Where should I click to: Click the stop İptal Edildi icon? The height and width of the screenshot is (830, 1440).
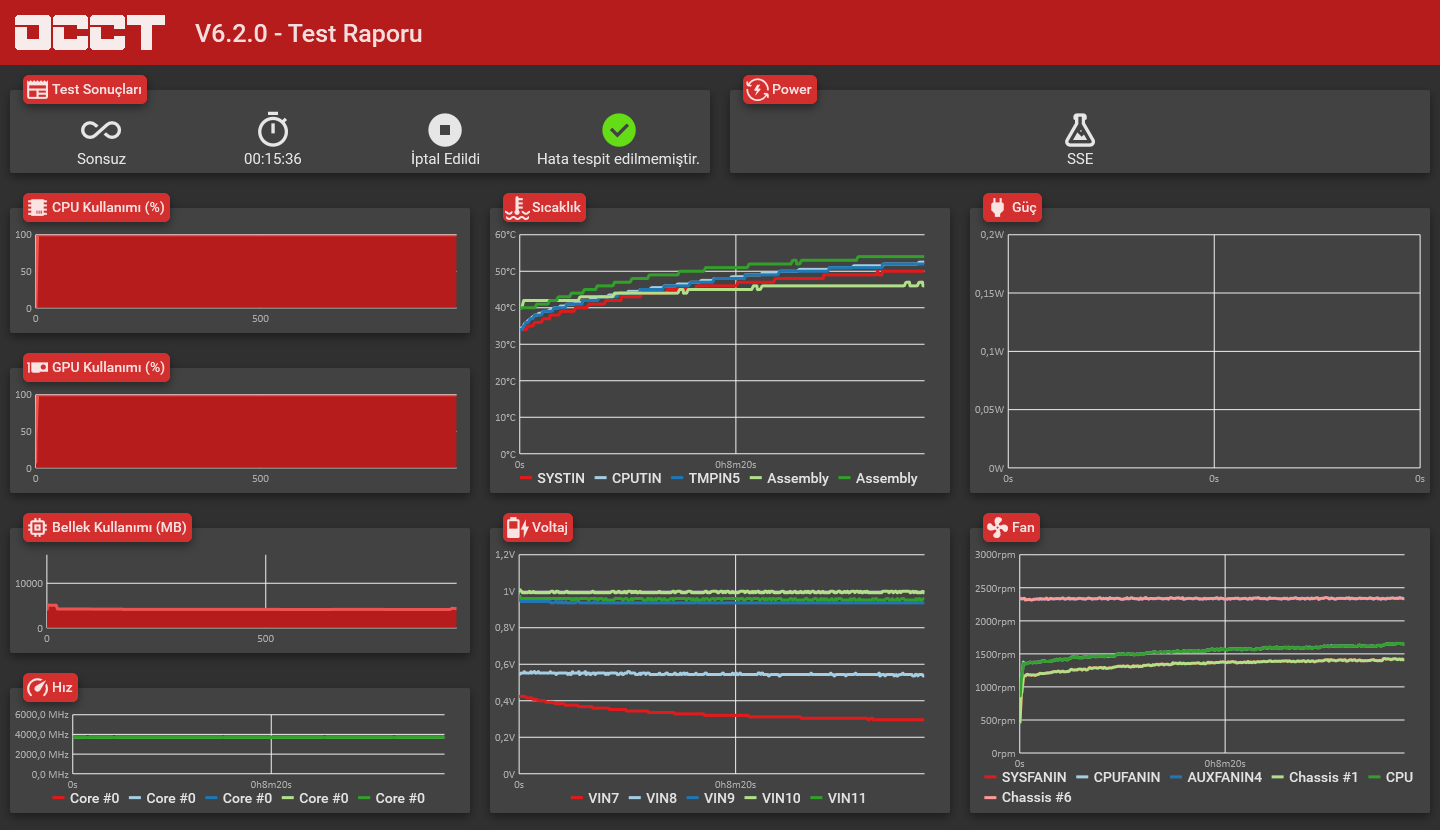click(x=445, y=130)
